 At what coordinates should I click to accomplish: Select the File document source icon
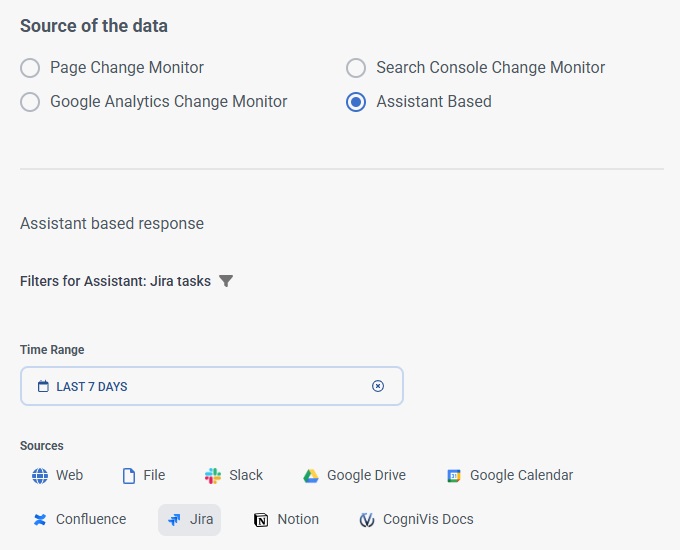129,476
